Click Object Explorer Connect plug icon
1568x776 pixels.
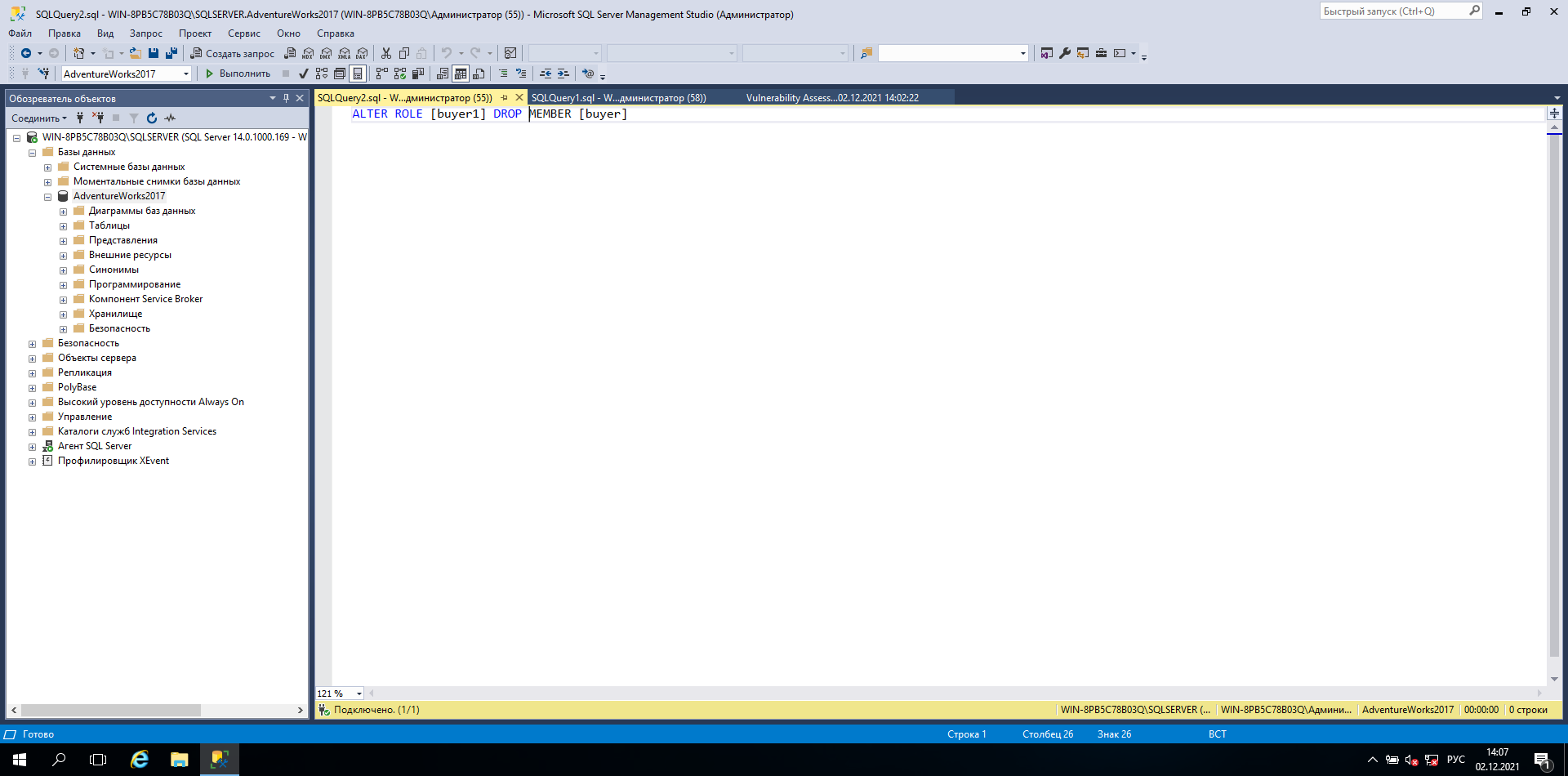tap(80, 118)
